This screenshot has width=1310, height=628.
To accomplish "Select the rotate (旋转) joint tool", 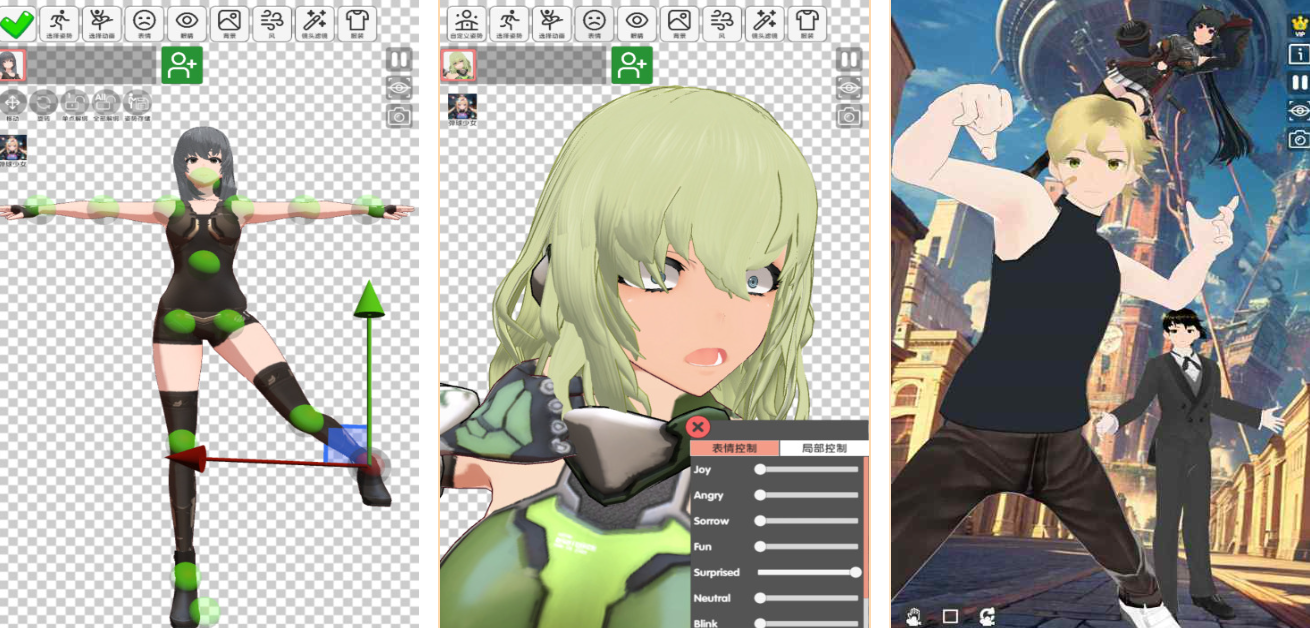I will (x=43, y=102).
